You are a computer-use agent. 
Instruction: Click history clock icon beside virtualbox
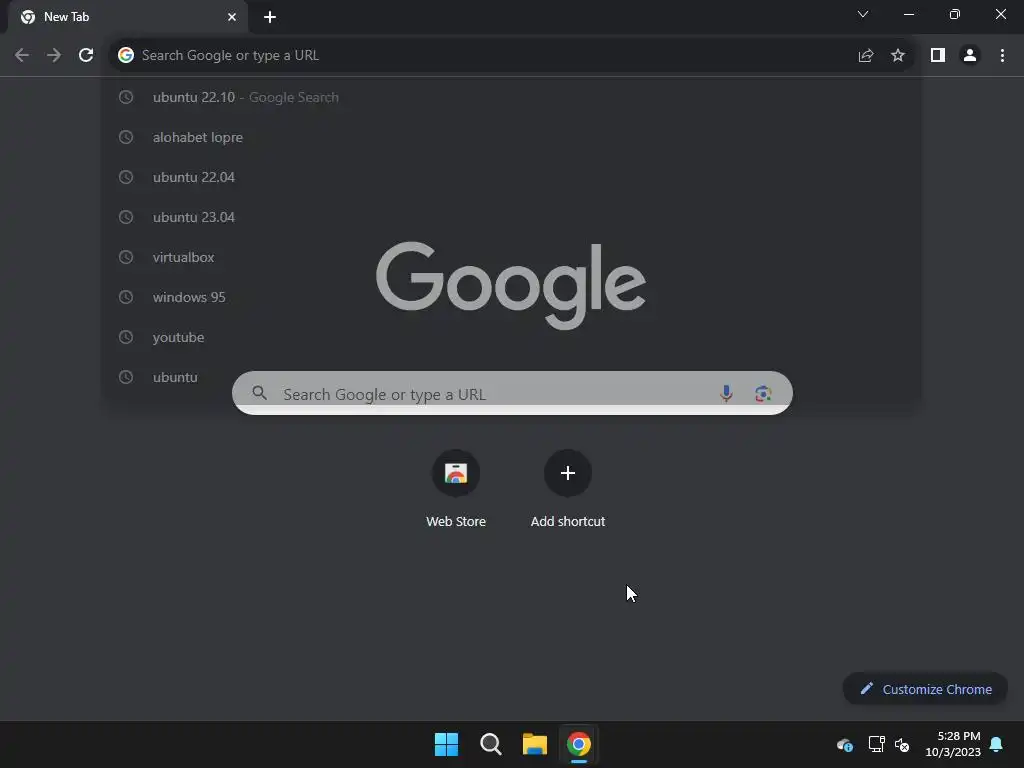click(126, 257)
